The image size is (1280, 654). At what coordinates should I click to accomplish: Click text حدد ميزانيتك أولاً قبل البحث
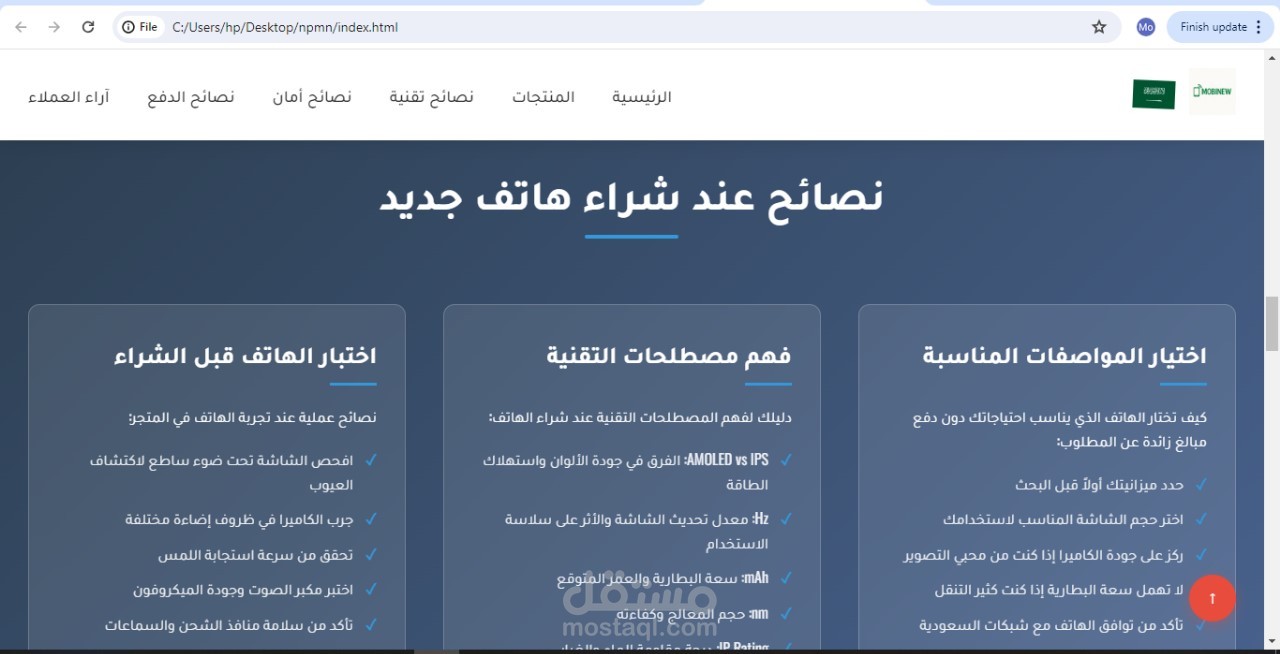pyautogui.click(x=1100, y=485)
